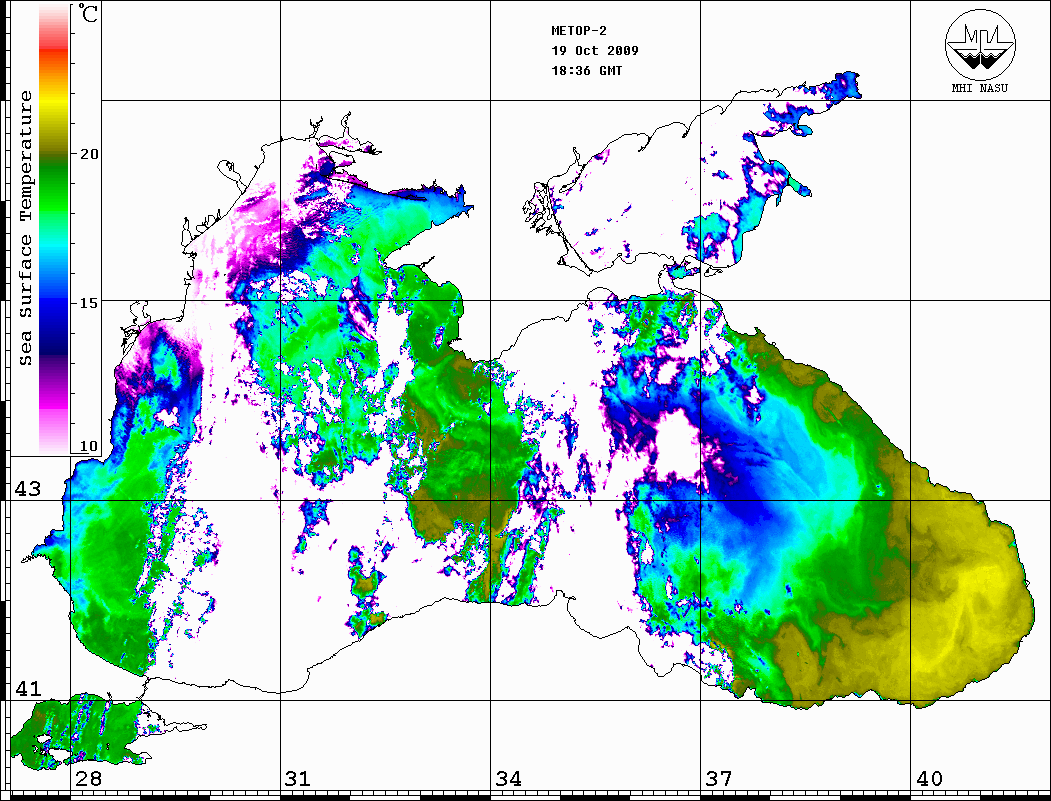Click the 15 mark on the temperature scale
Viewport: 1051px width, 801px height.
tap(88, 303)
